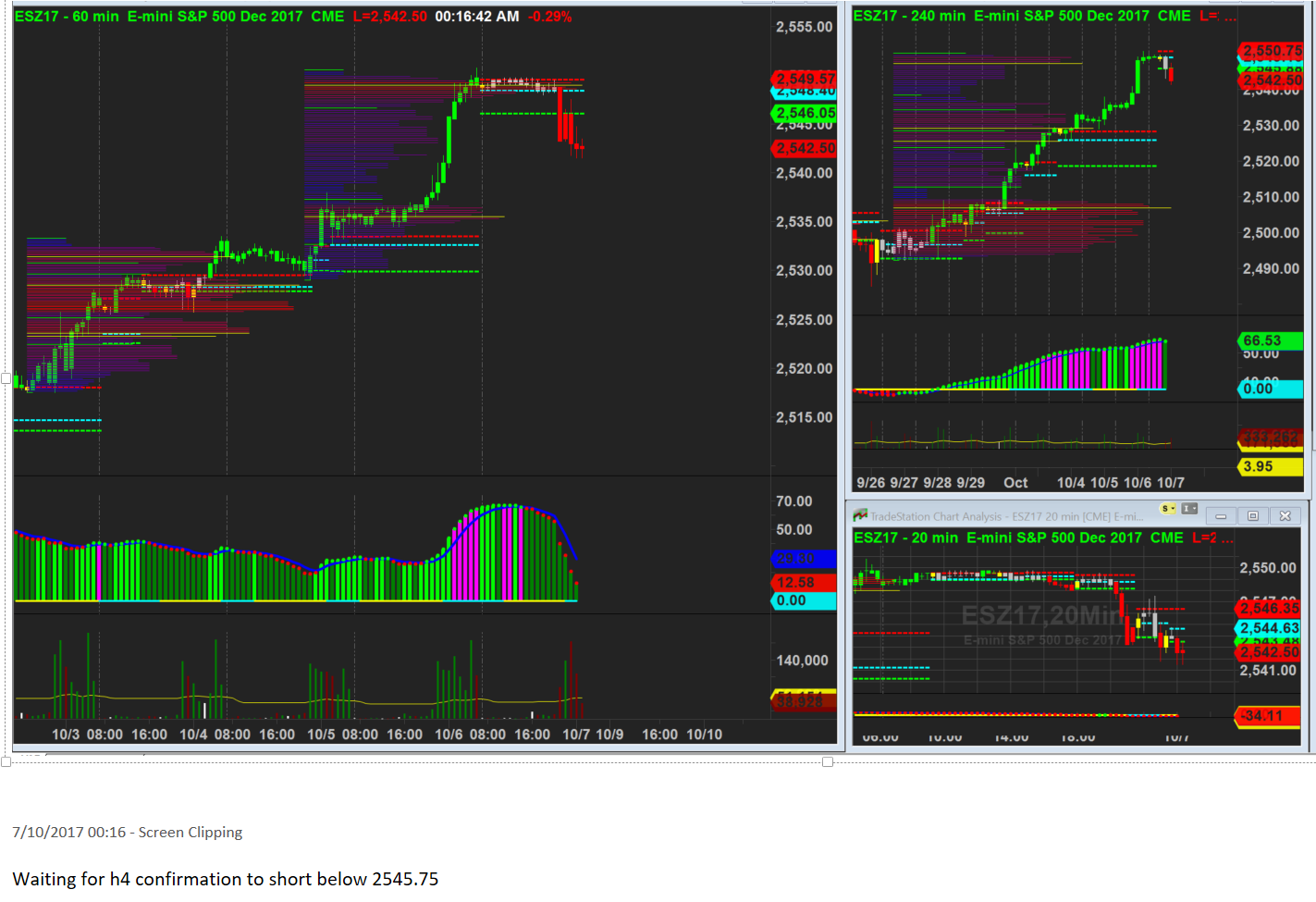This screenshot has height=902, width=1316.
Task: Click the L=2,542.50 last price in the 60 min heading
Action: pyautogui.click(x=390, y=17)
